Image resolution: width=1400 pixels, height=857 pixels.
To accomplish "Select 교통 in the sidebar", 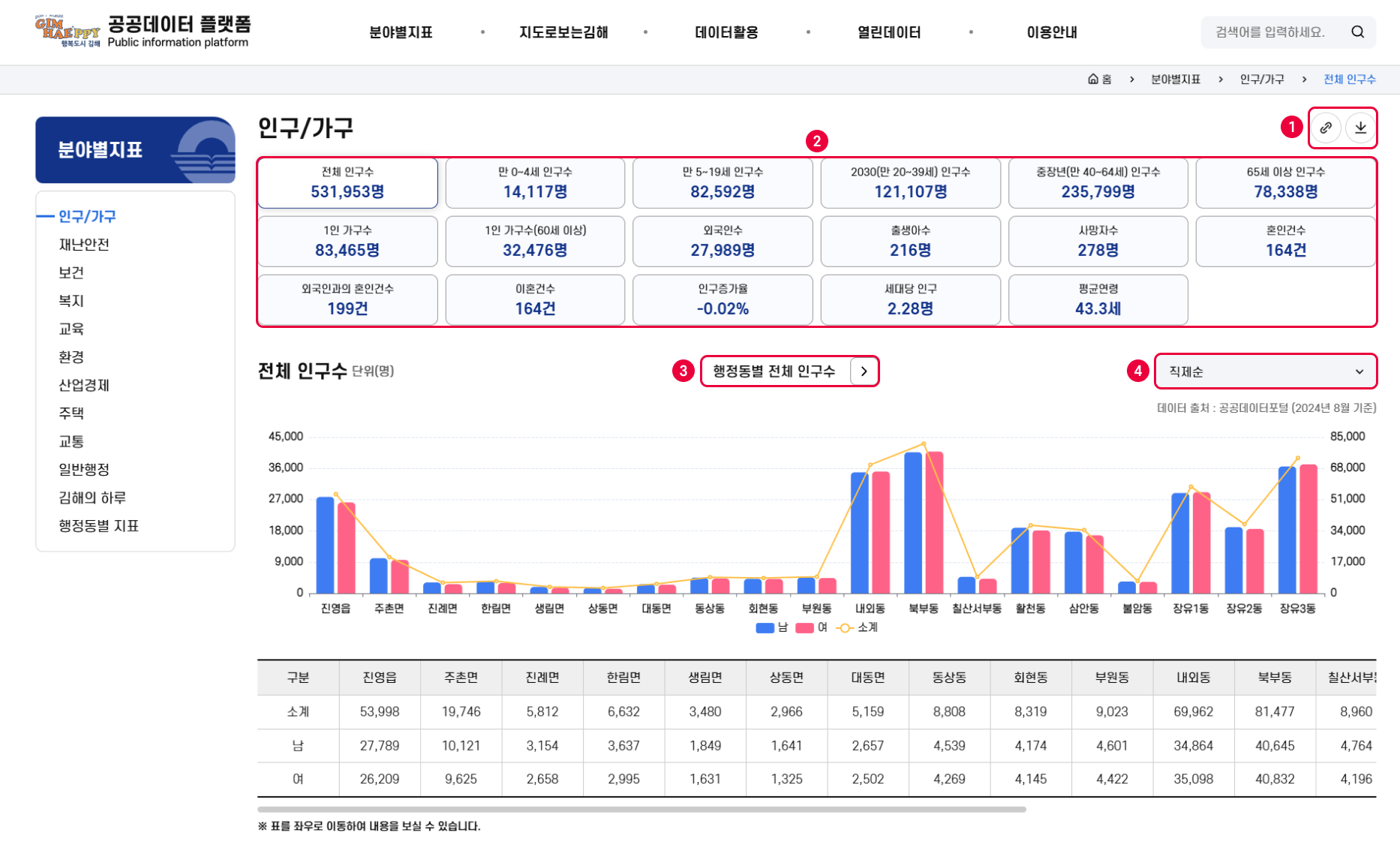I will (x=71, y=441).
